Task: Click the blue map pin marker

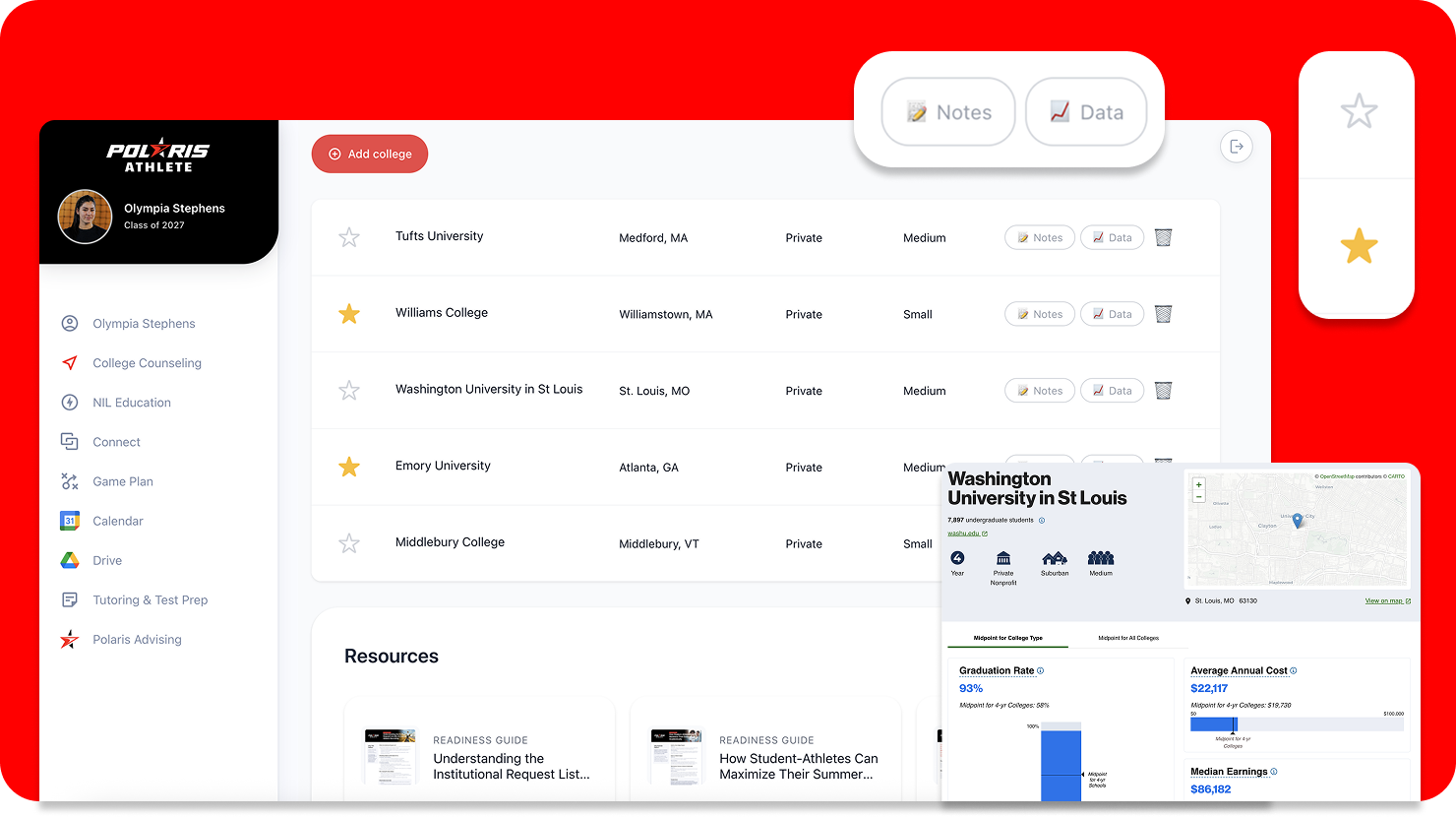Action: click(1298, 521)
